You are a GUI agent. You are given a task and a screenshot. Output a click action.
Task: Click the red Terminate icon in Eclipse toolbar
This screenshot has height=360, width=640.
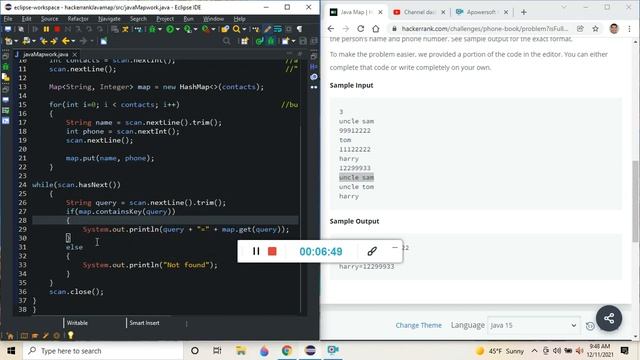pos(57,29)
